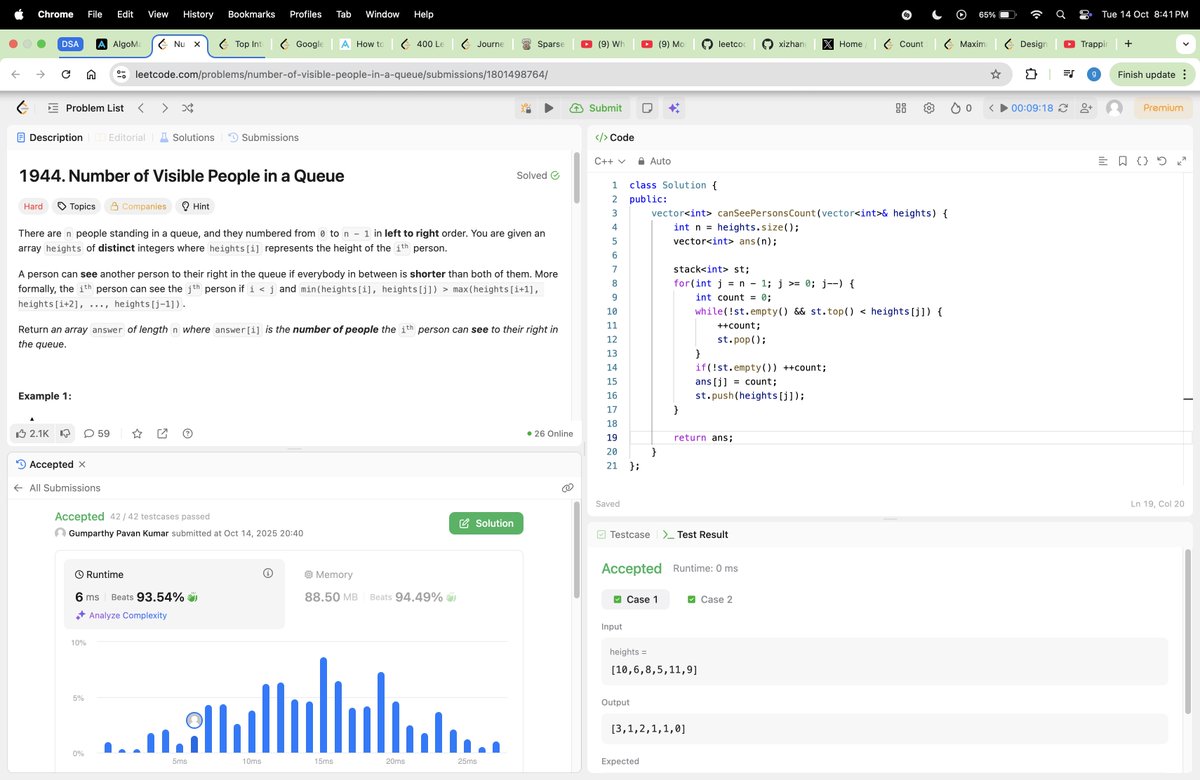Open the user profile avatar
The image size is (1200, 780).
[x=1114, y=108]
